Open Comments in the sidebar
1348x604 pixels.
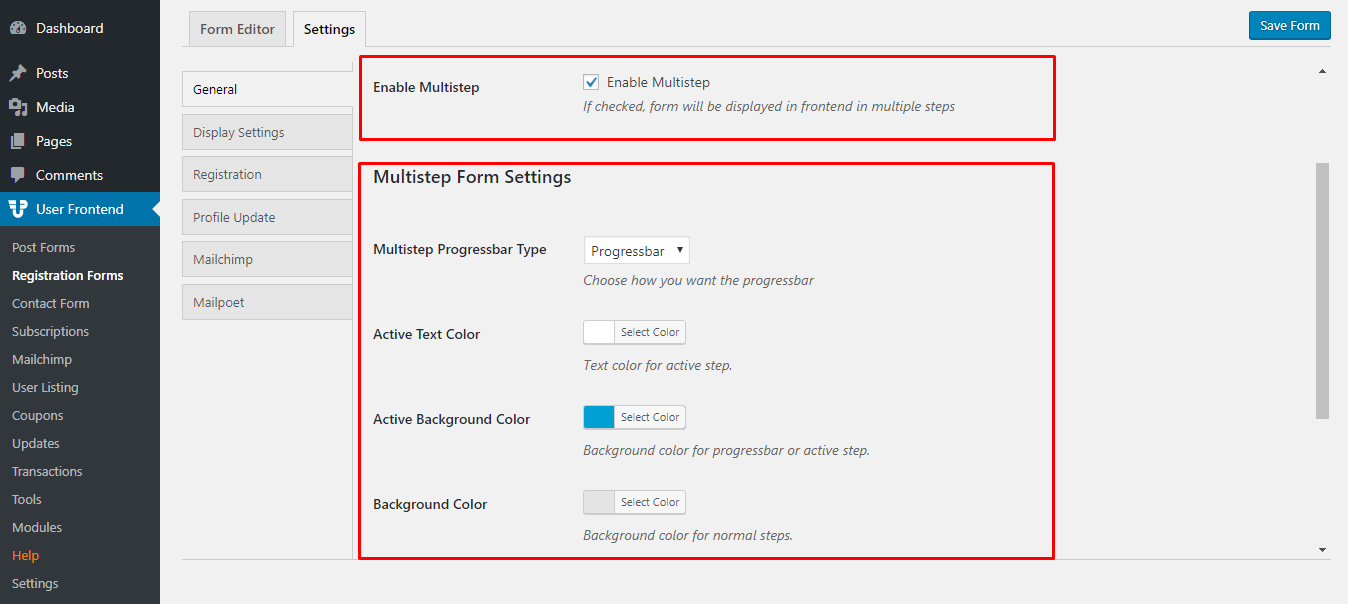tap(80, 175)
